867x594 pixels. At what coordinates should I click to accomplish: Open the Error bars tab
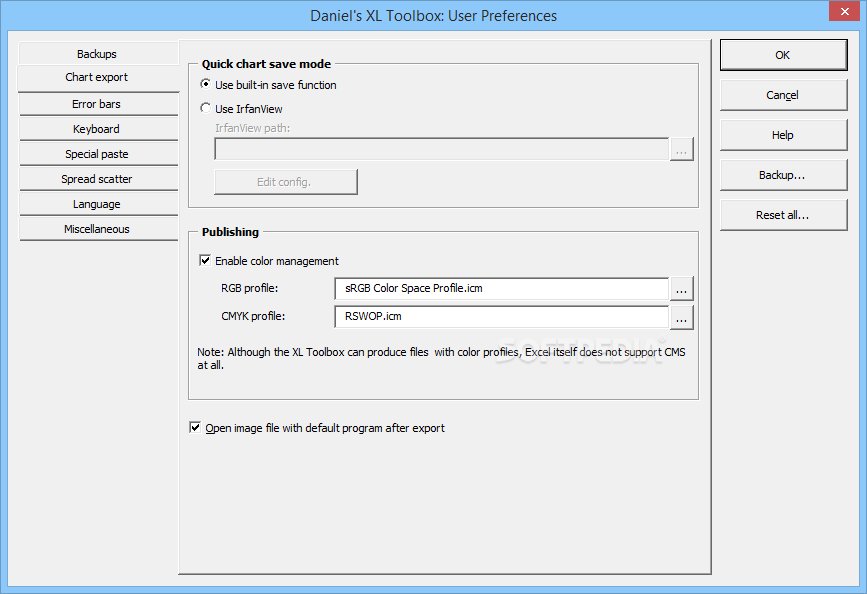(98, 104)
